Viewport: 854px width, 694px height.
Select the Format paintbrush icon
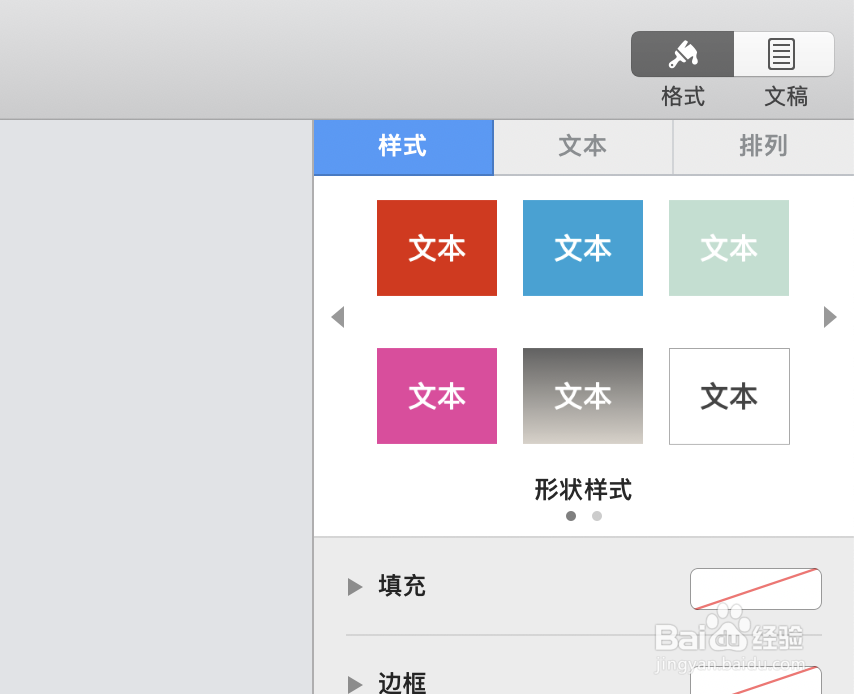pos(683,54)
